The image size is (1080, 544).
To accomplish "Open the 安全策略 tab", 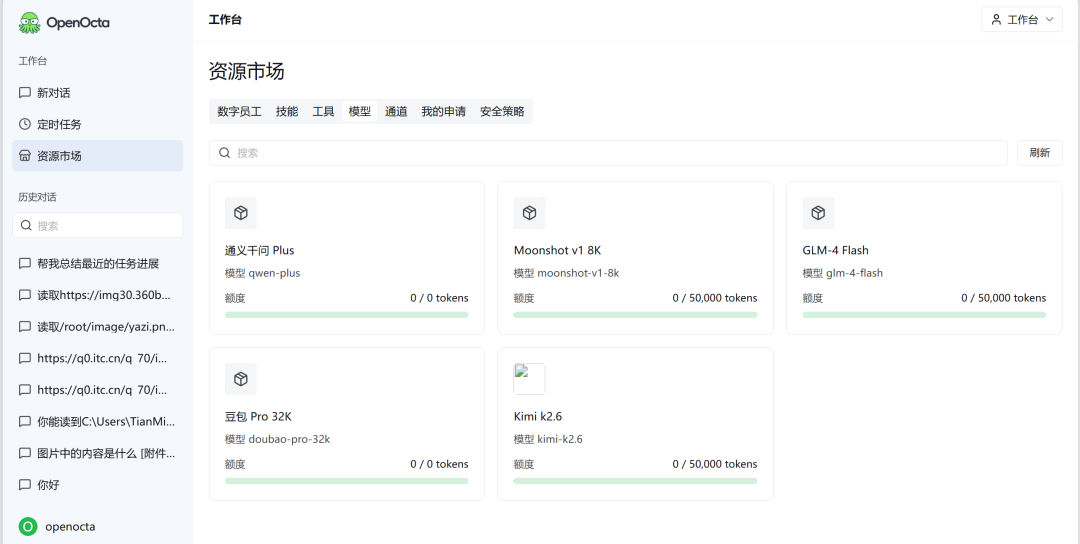I will click(x=502, y=112).
